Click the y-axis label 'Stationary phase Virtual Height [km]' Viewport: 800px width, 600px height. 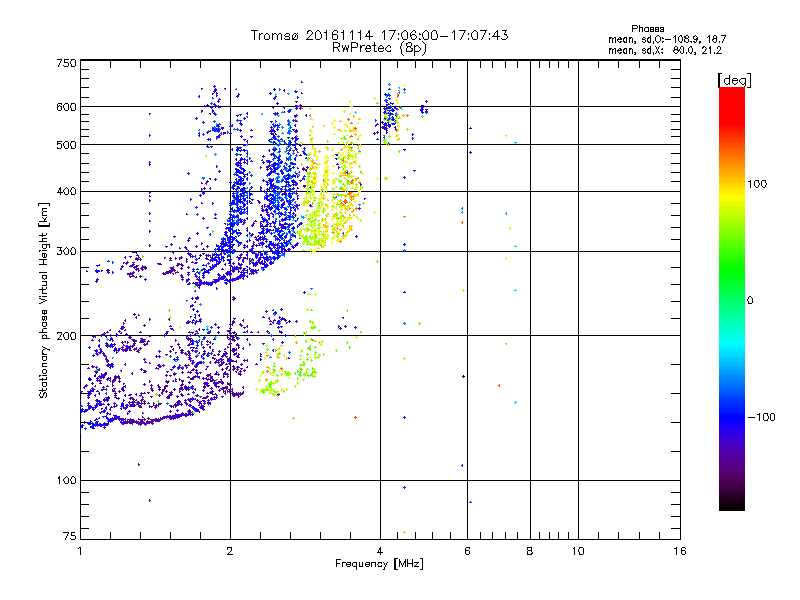[x=43, y=301]
